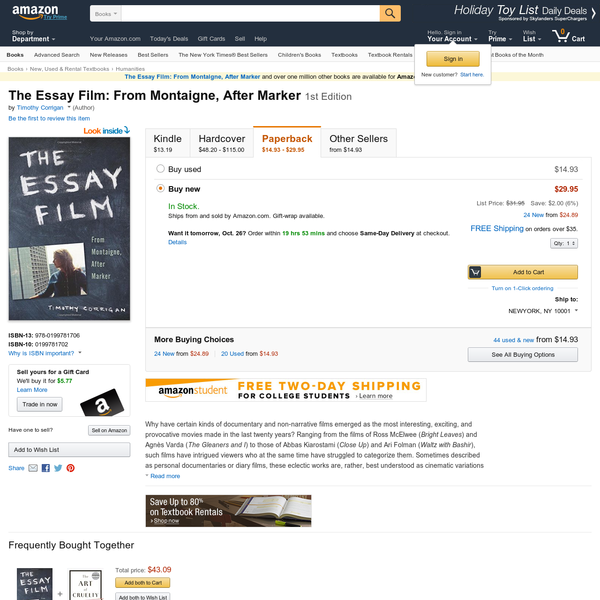Click the Add to Cart button

[523, 272]
